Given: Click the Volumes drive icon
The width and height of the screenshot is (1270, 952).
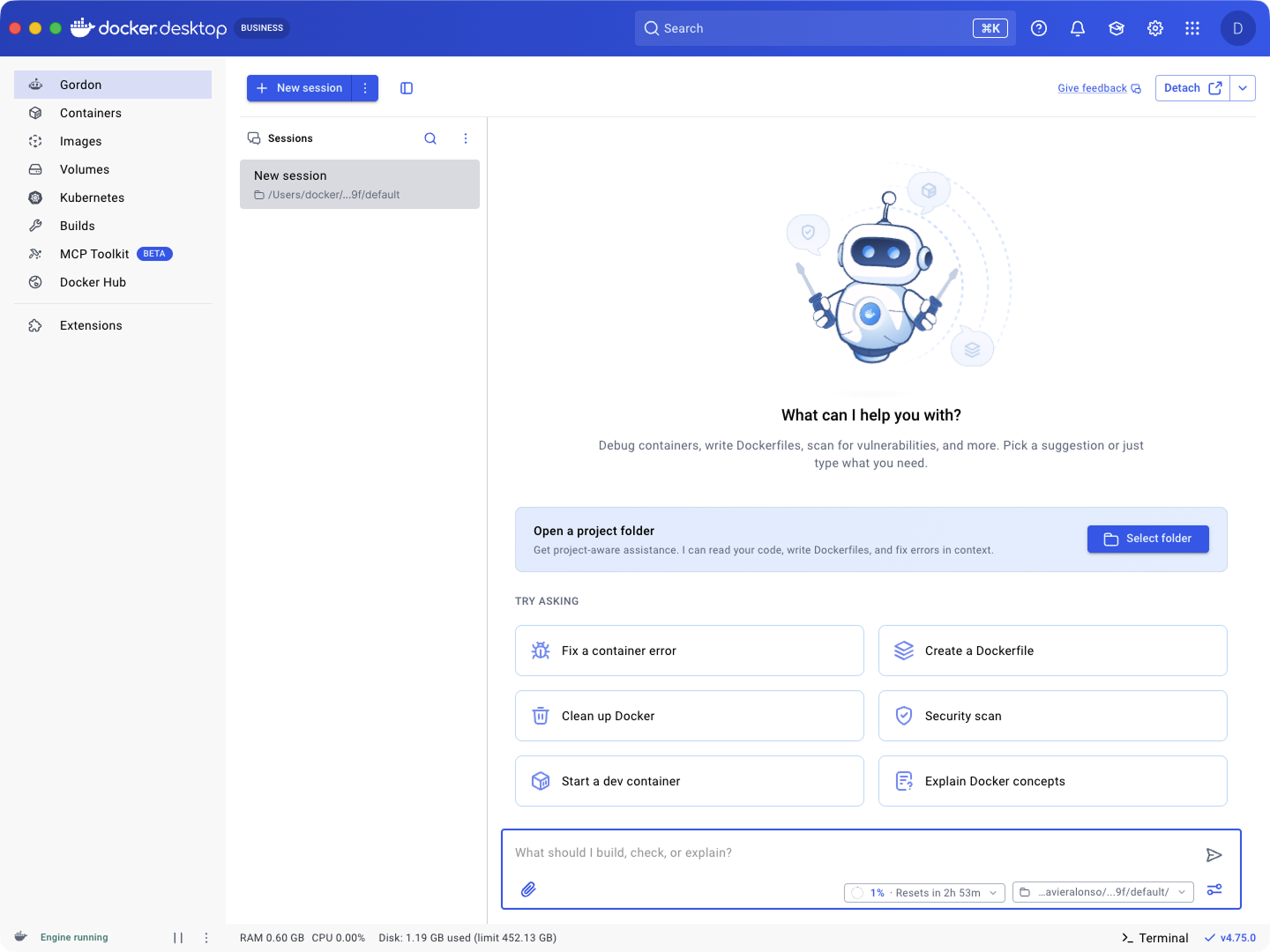Looking at the screenshot, I should point(35,169).
